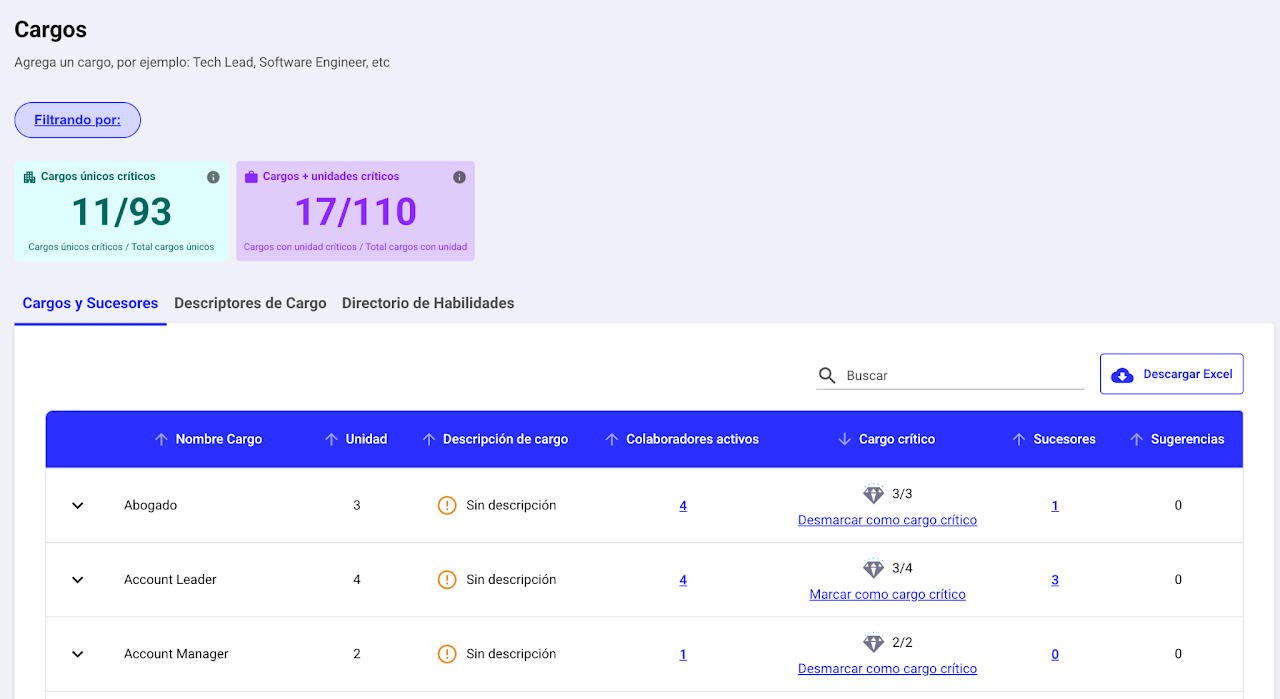Mark Account Leader as critical position
Viewport: 1280px width, 699px height.
tap(887, 594)
